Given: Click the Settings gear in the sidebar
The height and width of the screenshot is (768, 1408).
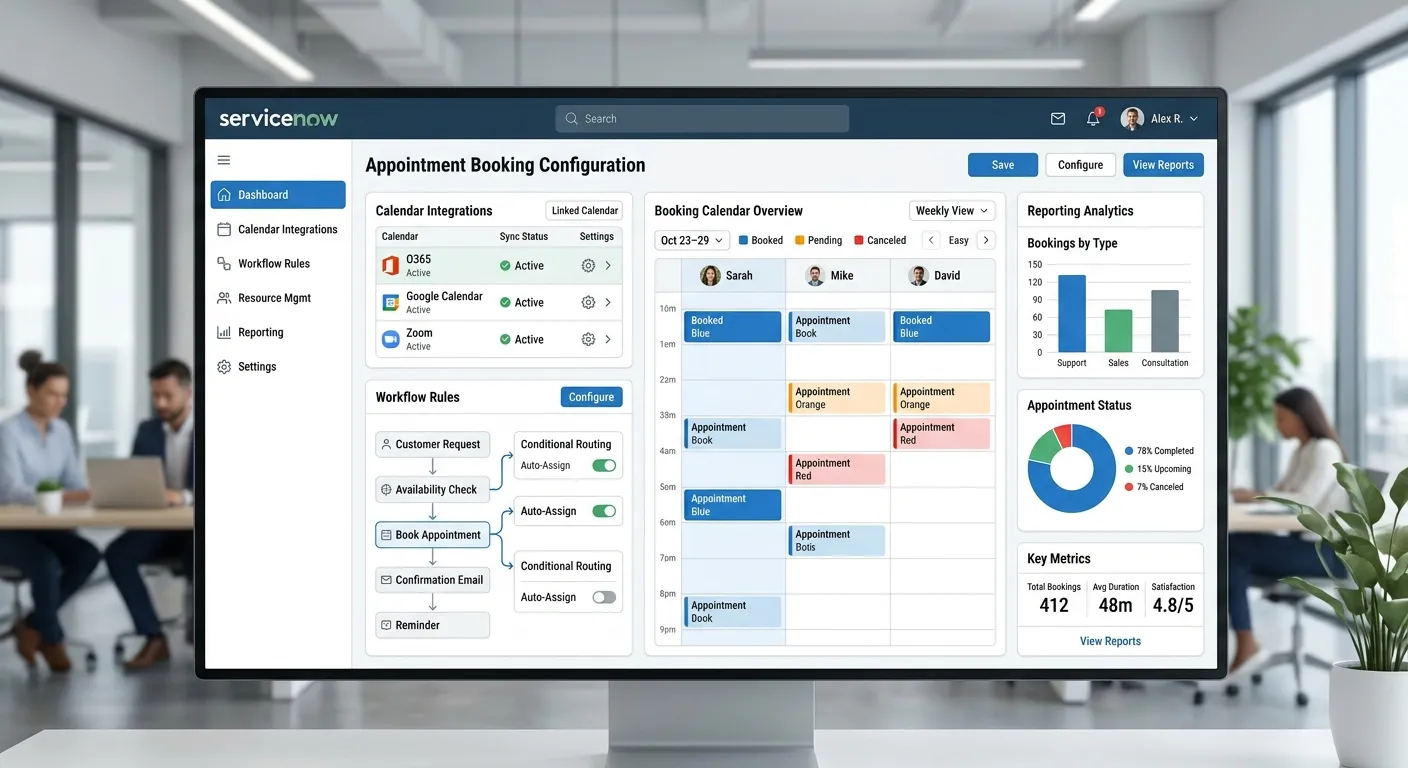Looking at the screenshot, I should 224,367.
